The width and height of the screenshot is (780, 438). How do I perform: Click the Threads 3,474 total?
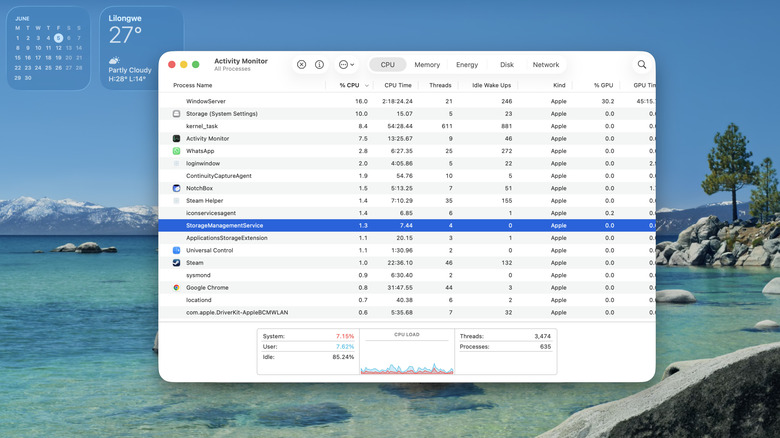pyautogui.click(x=505, y=336)
